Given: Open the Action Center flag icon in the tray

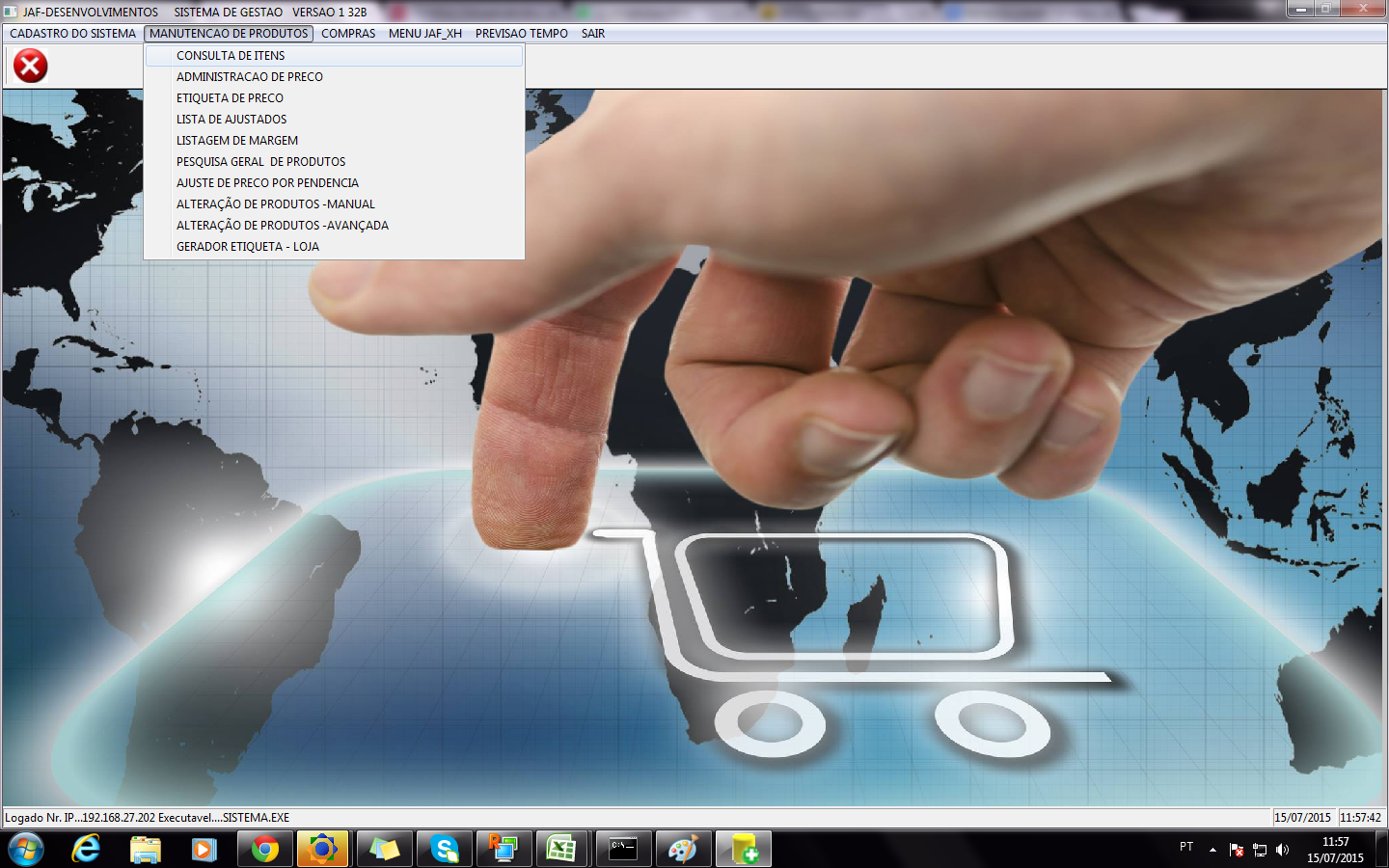Looking at the screenshot, I should coord(1237,850).
